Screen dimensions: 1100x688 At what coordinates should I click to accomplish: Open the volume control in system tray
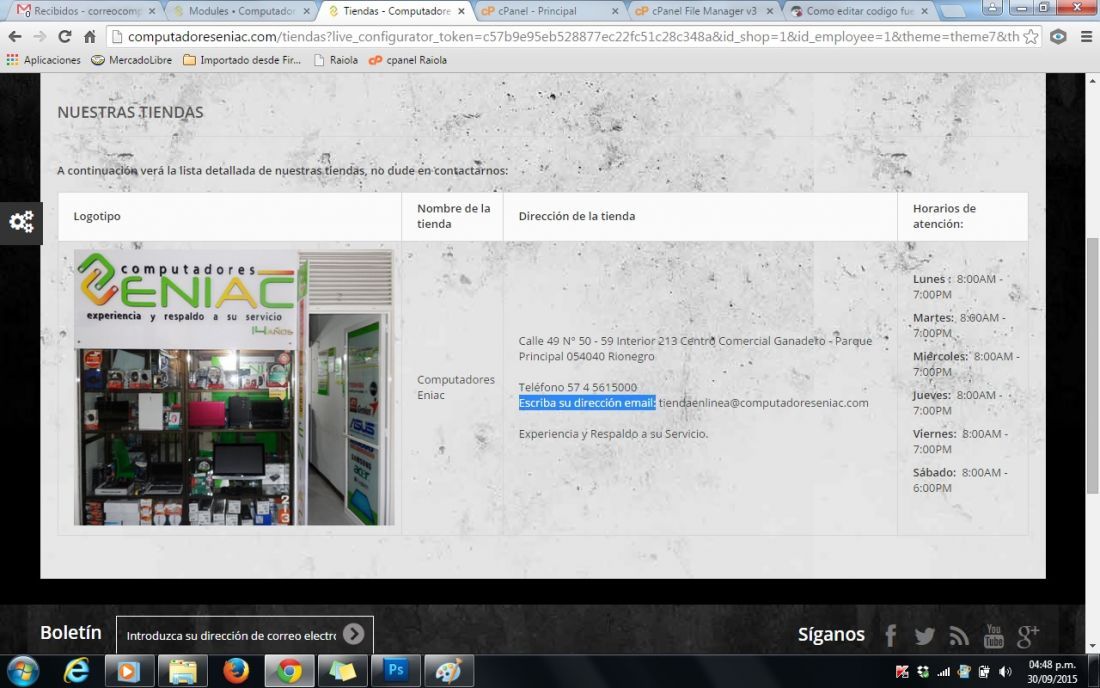coord(1005,672)
